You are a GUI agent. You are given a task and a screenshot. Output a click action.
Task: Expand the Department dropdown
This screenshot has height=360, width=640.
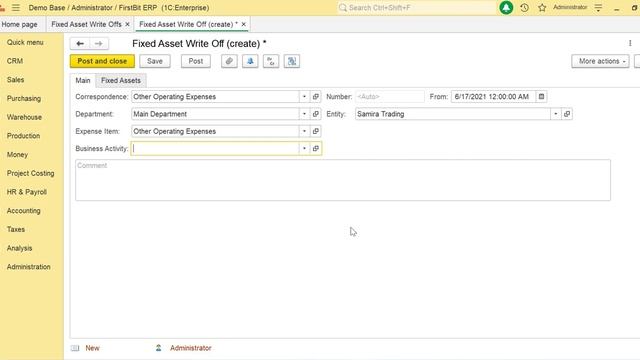tap(304, 114)
